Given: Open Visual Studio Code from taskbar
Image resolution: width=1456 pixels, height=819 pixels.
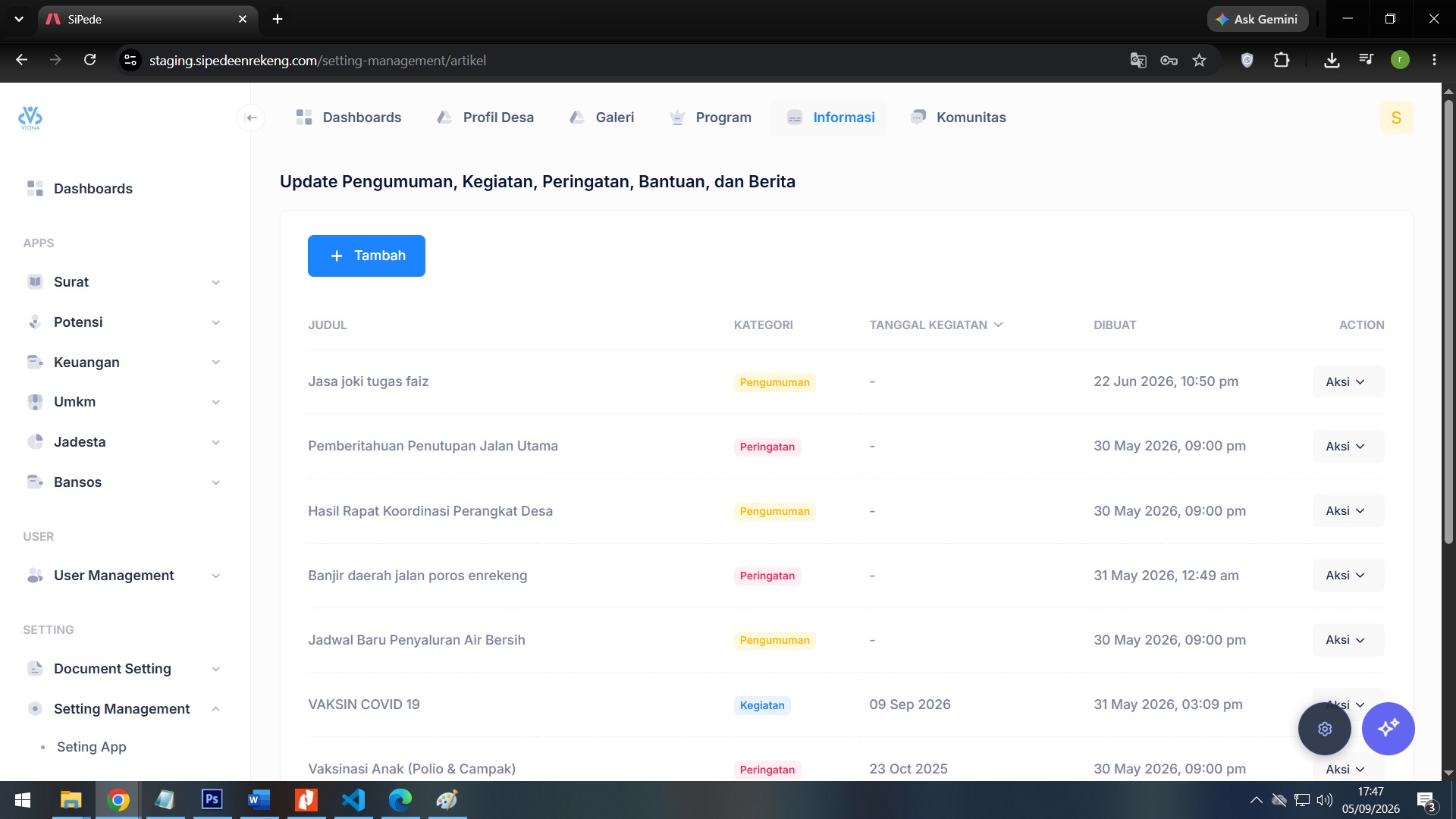Looking at the screenshot, I should 353,800.
